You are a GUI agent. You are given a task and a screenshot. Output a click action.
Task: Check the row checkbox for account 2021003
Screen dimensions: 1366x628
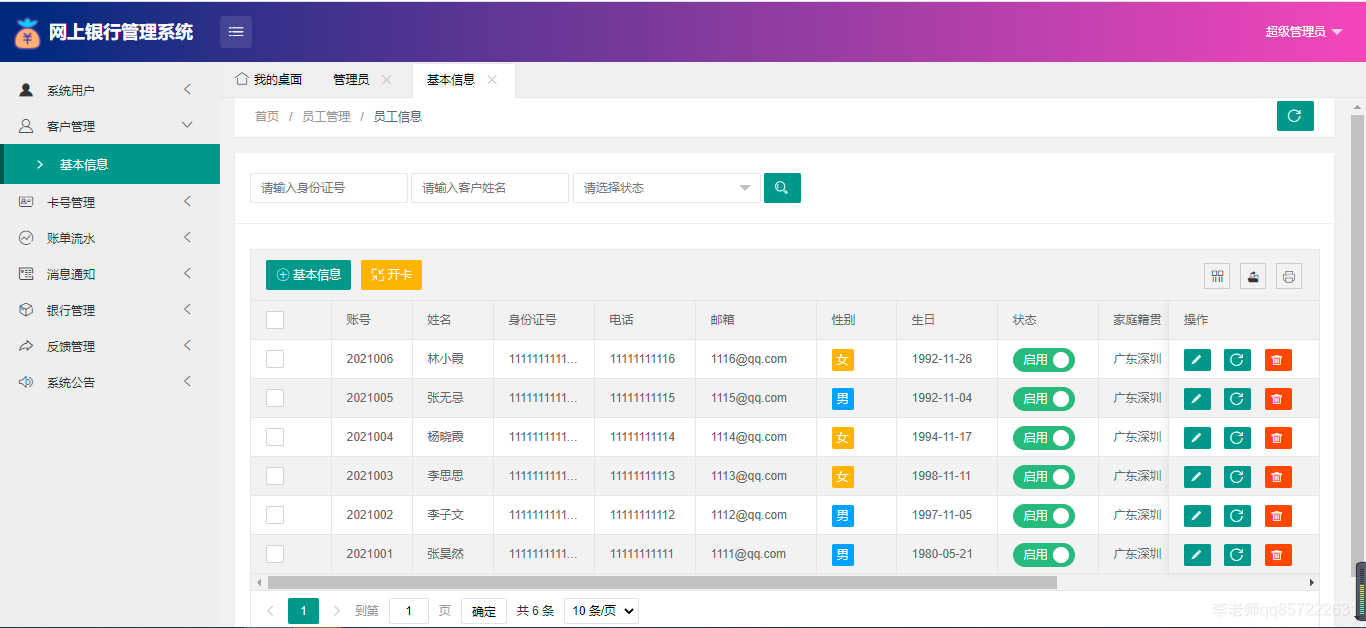tap(275, 476)
